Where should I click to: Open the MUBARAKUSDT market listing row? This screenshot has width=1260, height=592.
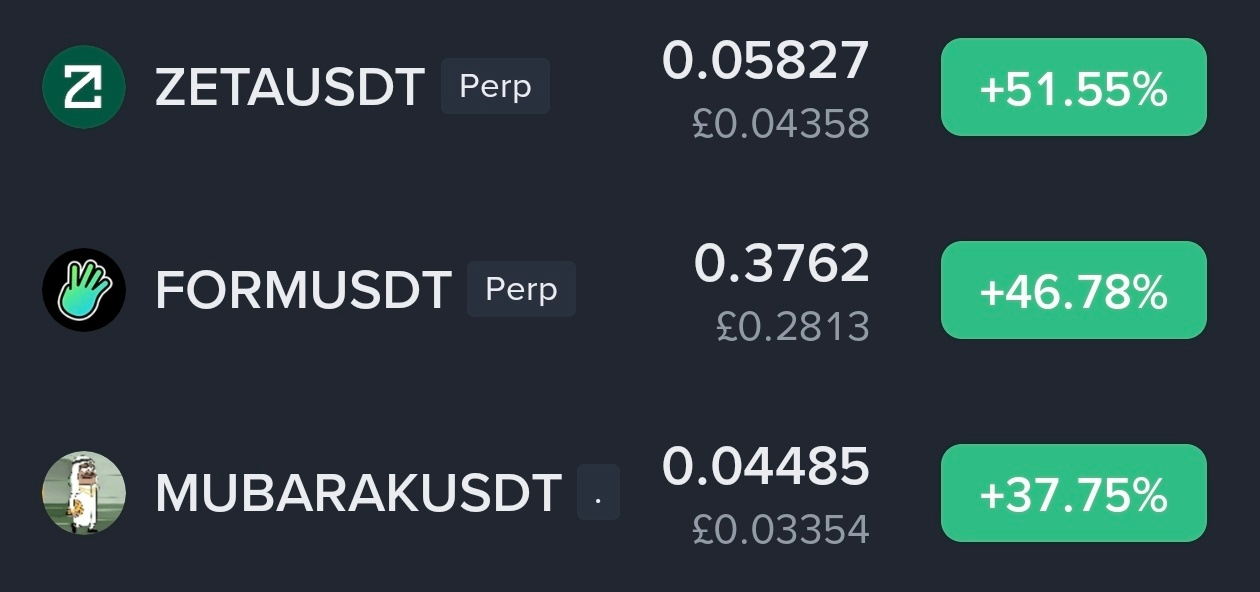coord(630,493)
